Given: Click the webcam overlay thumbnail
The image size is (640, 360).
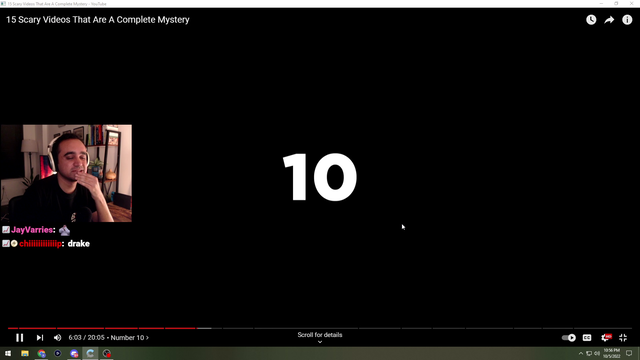Looking at the screenshot, I should 66,173.
